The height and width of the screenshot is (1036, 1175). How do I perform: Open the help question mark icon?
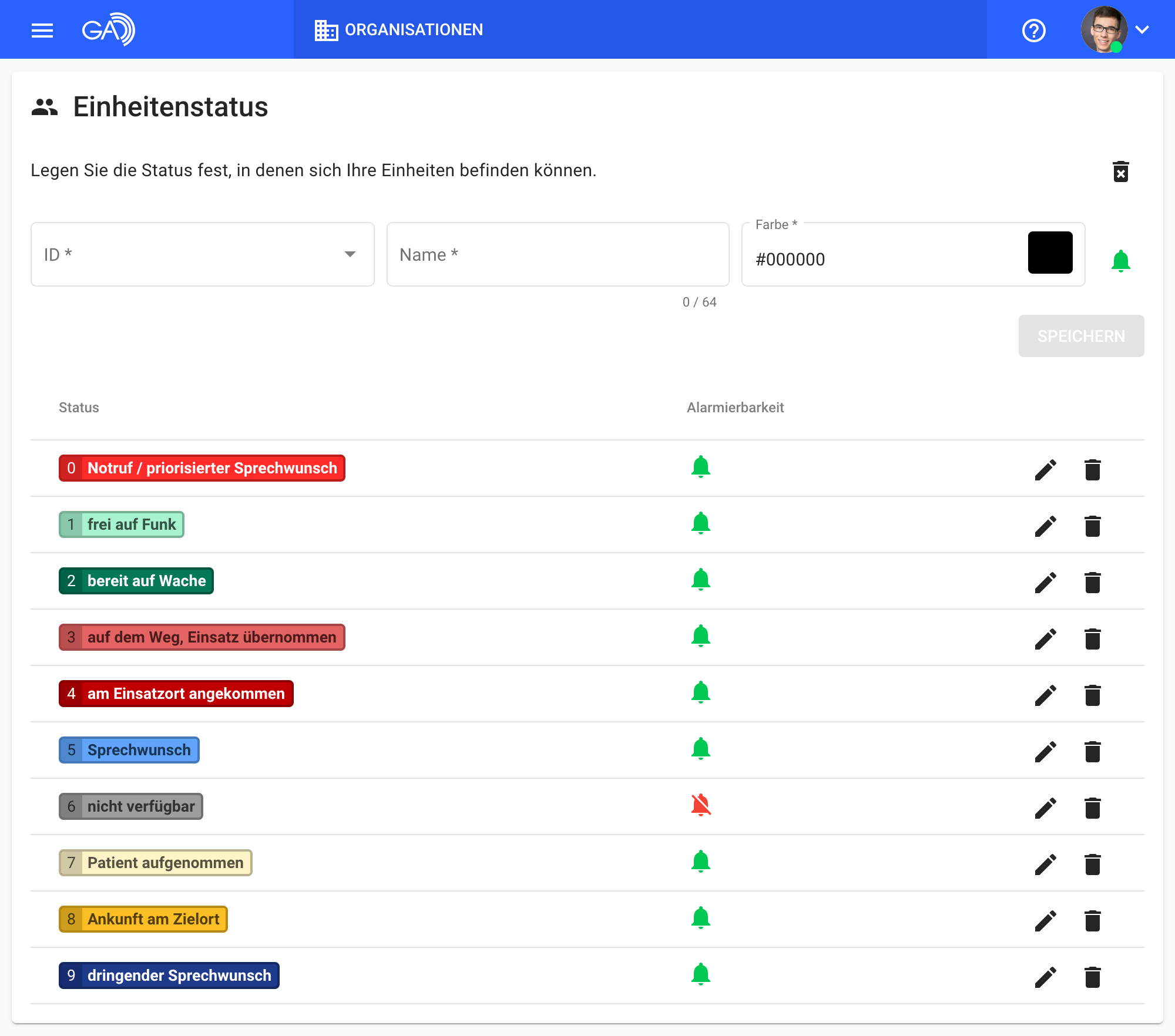coord(1033,30)
